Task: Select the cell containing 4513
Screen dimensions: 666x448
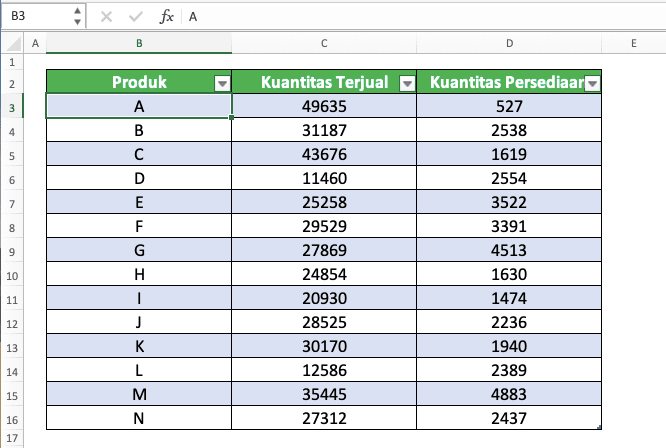Action: 509,250
